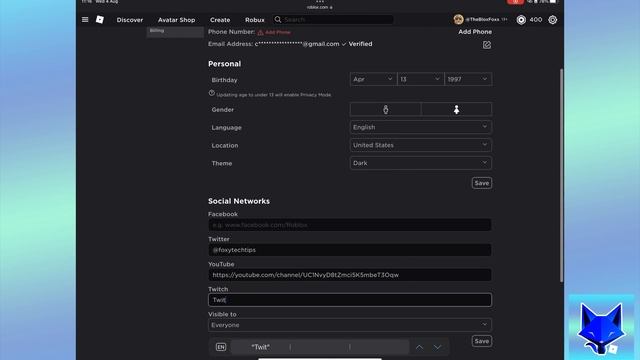This screenshot has width=640, height=360.
Task: Go to previous field with up arrow
Action: point(419,347)
